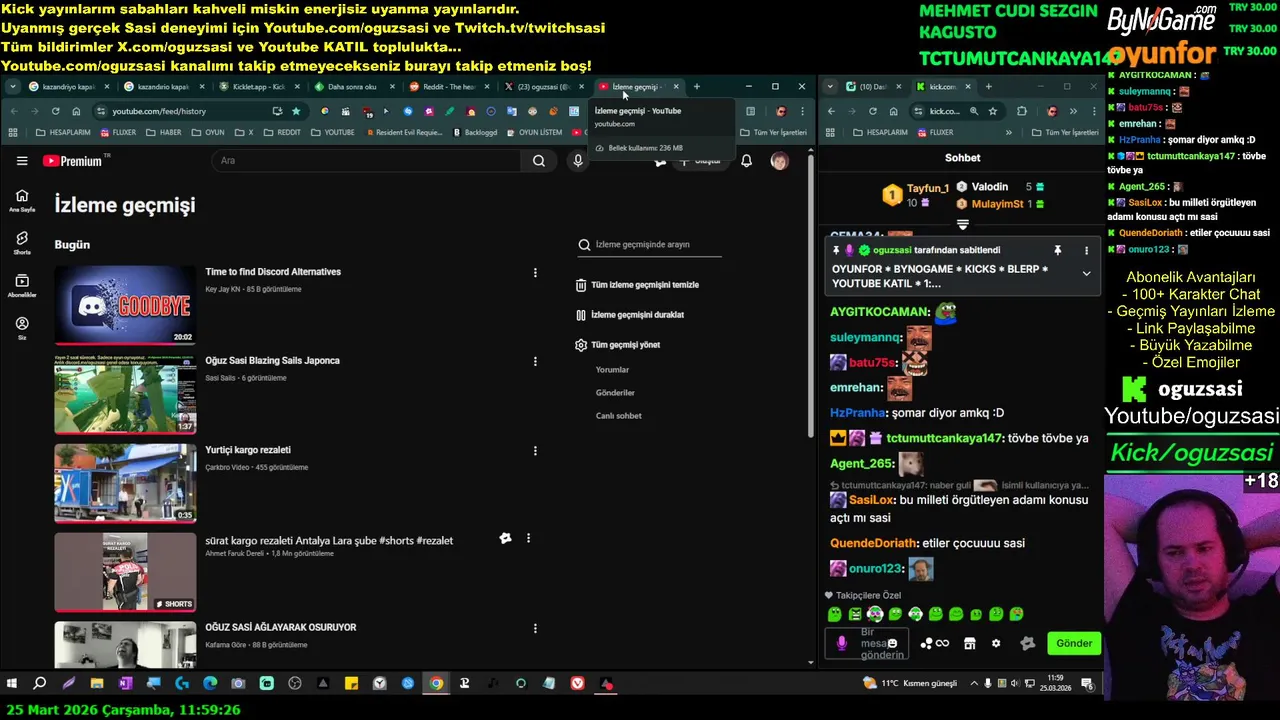Expand the Kick leaderboard drop-down handle
The width and height of the screenshot is (1280, 720).
[x=963, y=225]
